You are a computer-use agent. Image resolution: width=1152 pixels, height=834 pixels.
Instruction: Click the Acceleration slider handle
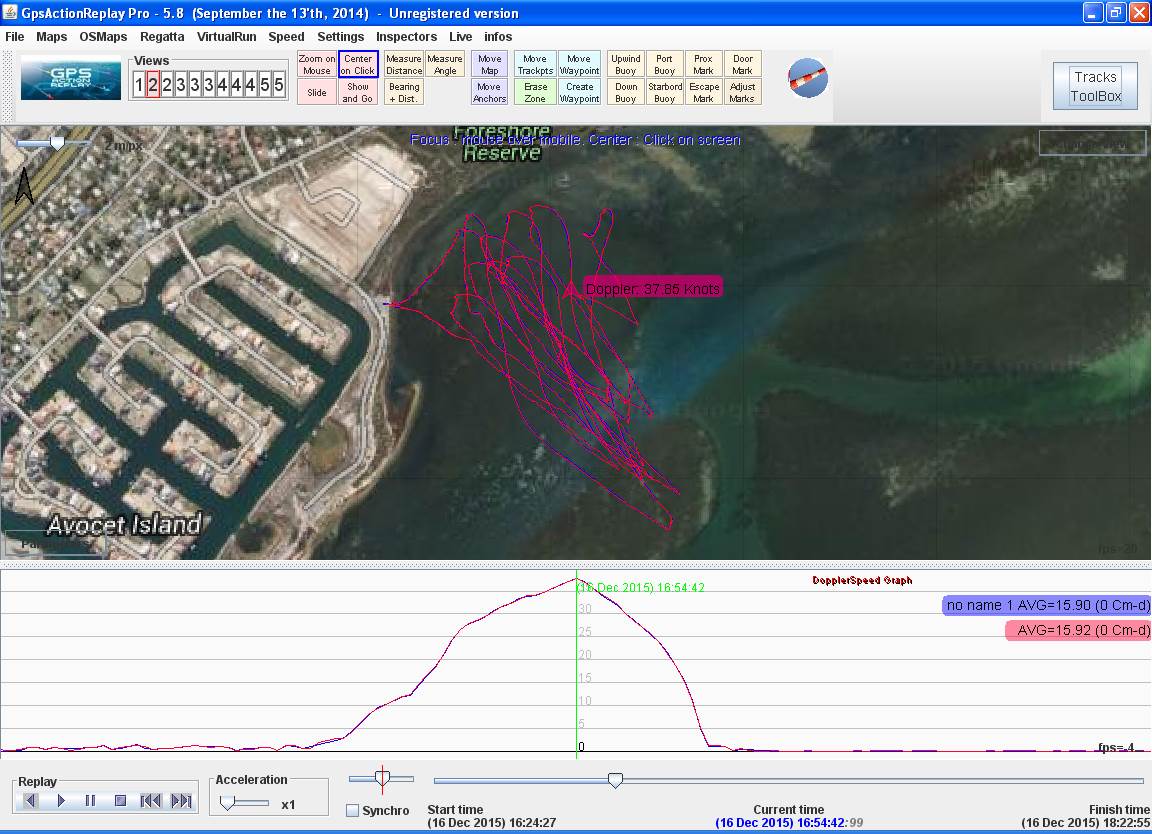[x=227, y=803]
